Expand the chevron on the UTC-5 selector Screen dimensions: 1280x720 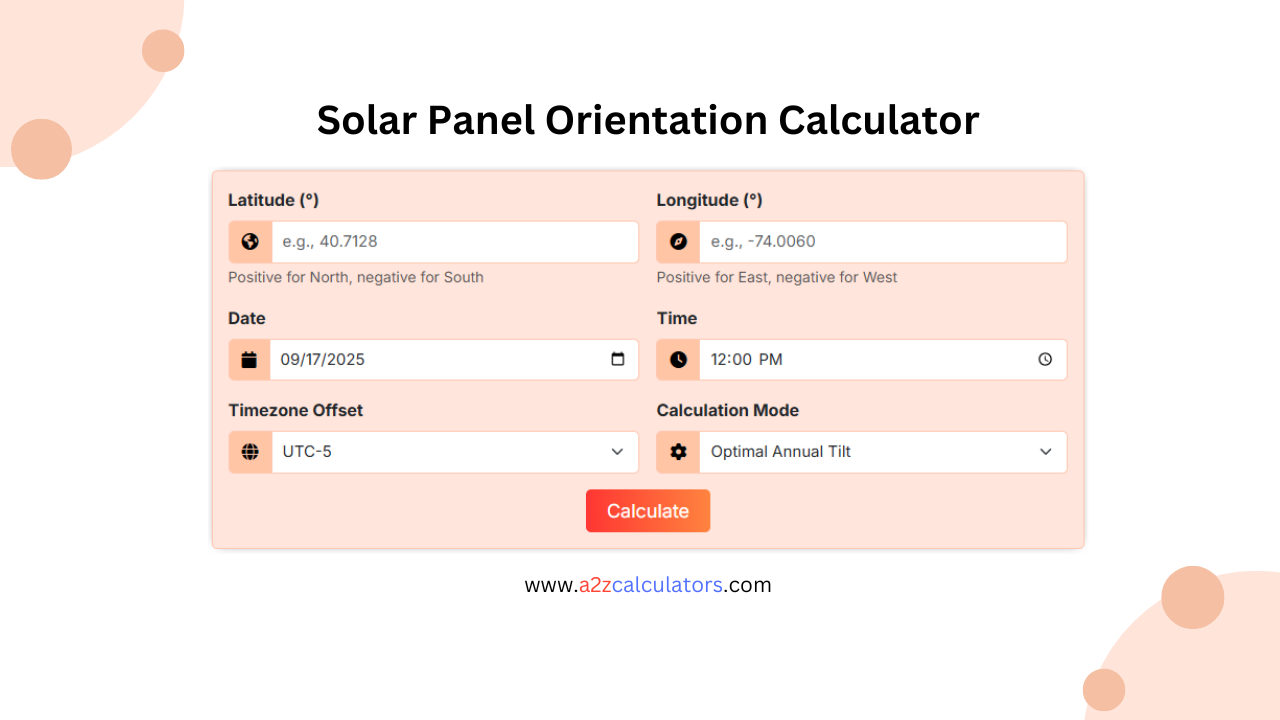(x=617, y=452)
